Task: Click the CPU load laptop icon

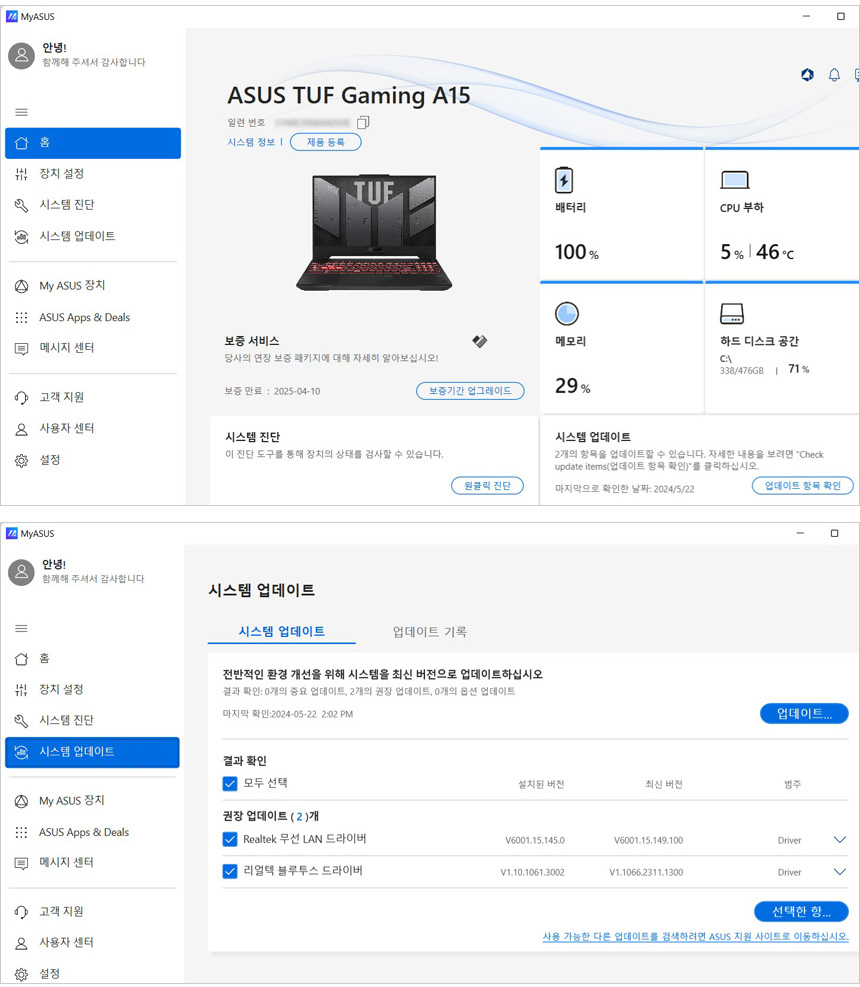Action: (735, 181)
